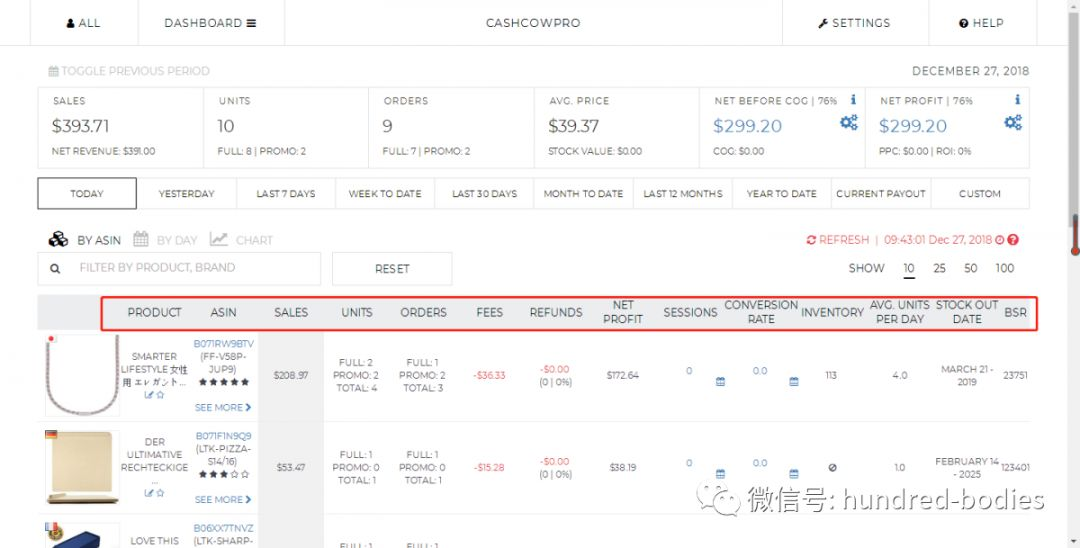Viewport: 1080px width, 548px height.
Task: Select the YESTERDAY period tab
Action: point(187,193)
